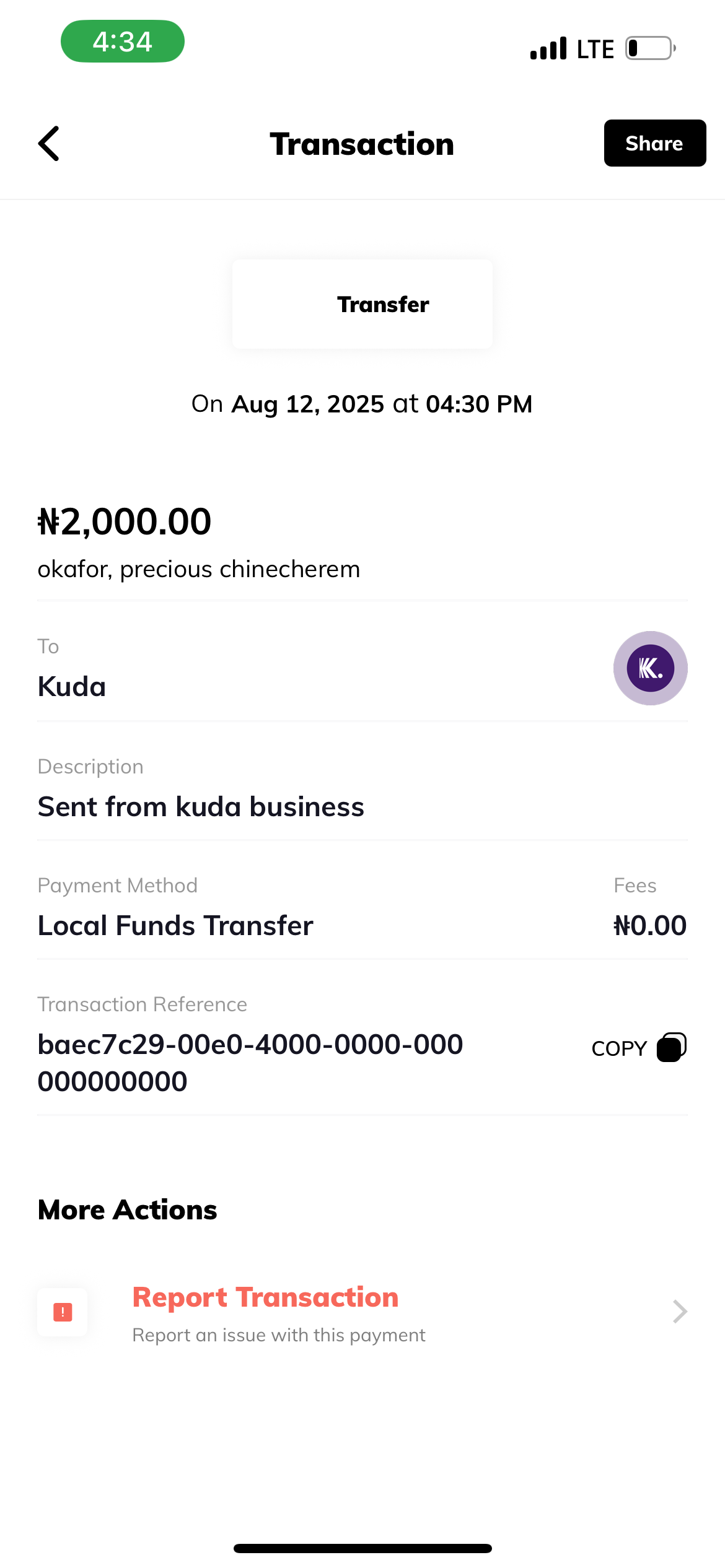Tap the Kuda bank logo icon

(x=650, y=668)
